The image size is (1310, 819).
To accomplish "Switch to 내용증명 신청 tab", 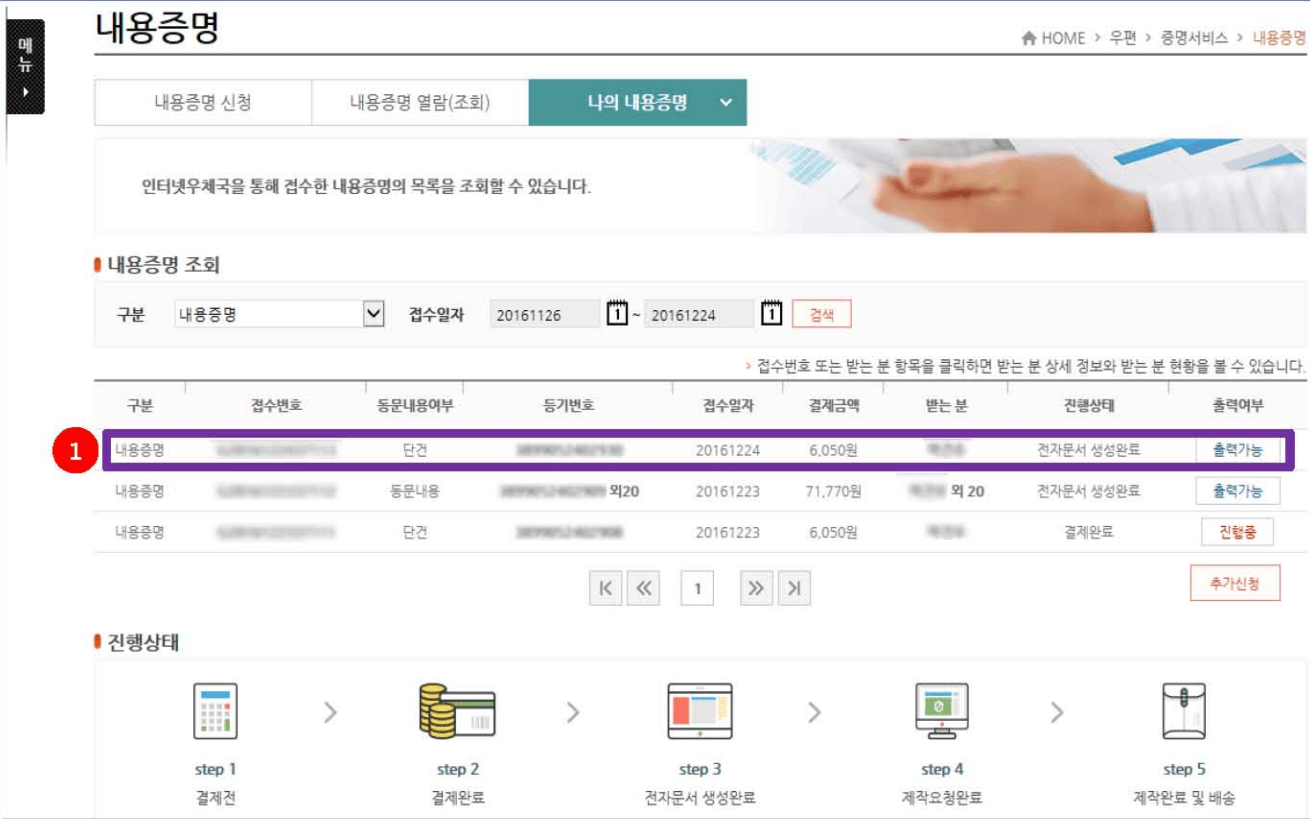I will (203, 102).
